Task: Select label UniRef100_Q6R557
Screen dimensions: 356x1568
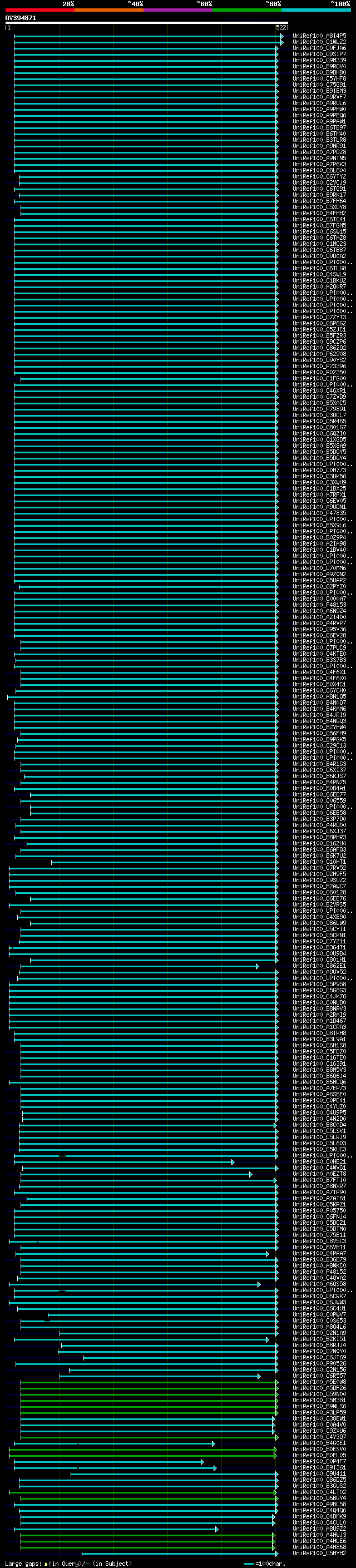Action: (x=319, y=1376)
